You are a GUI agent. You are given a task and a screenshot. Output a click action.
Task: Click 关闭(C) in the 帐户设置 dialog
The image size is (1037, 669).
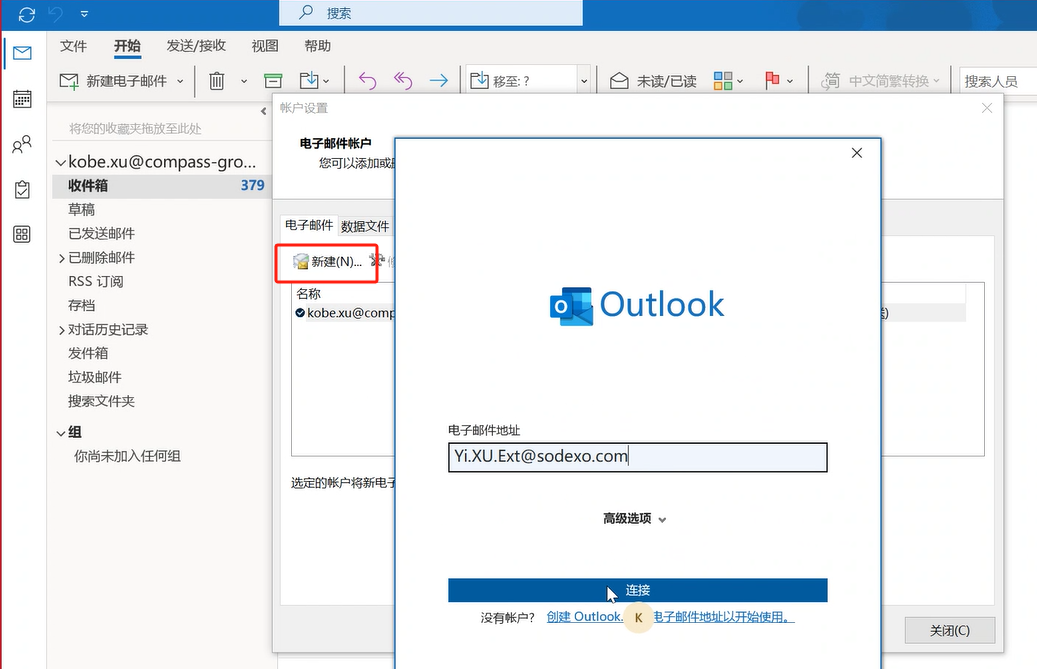[x=950, y=631]
